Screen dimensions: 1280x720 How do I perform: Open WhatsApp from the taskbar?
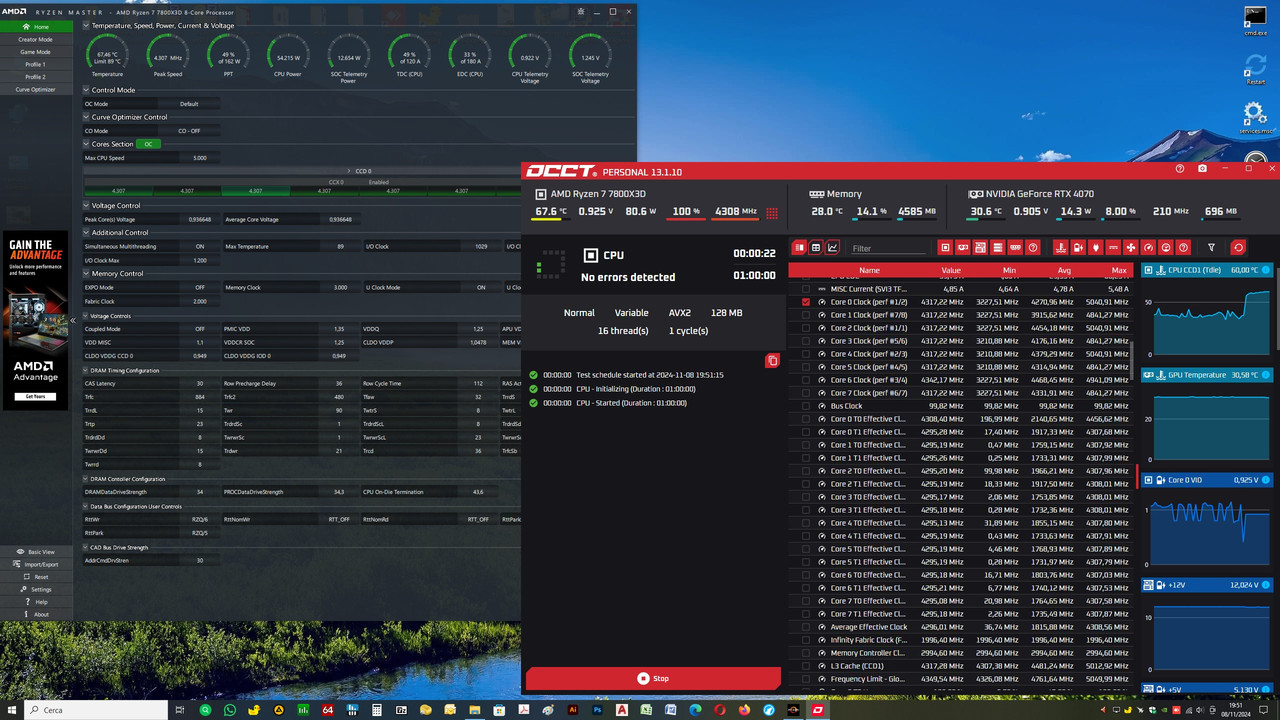[230, 710]
